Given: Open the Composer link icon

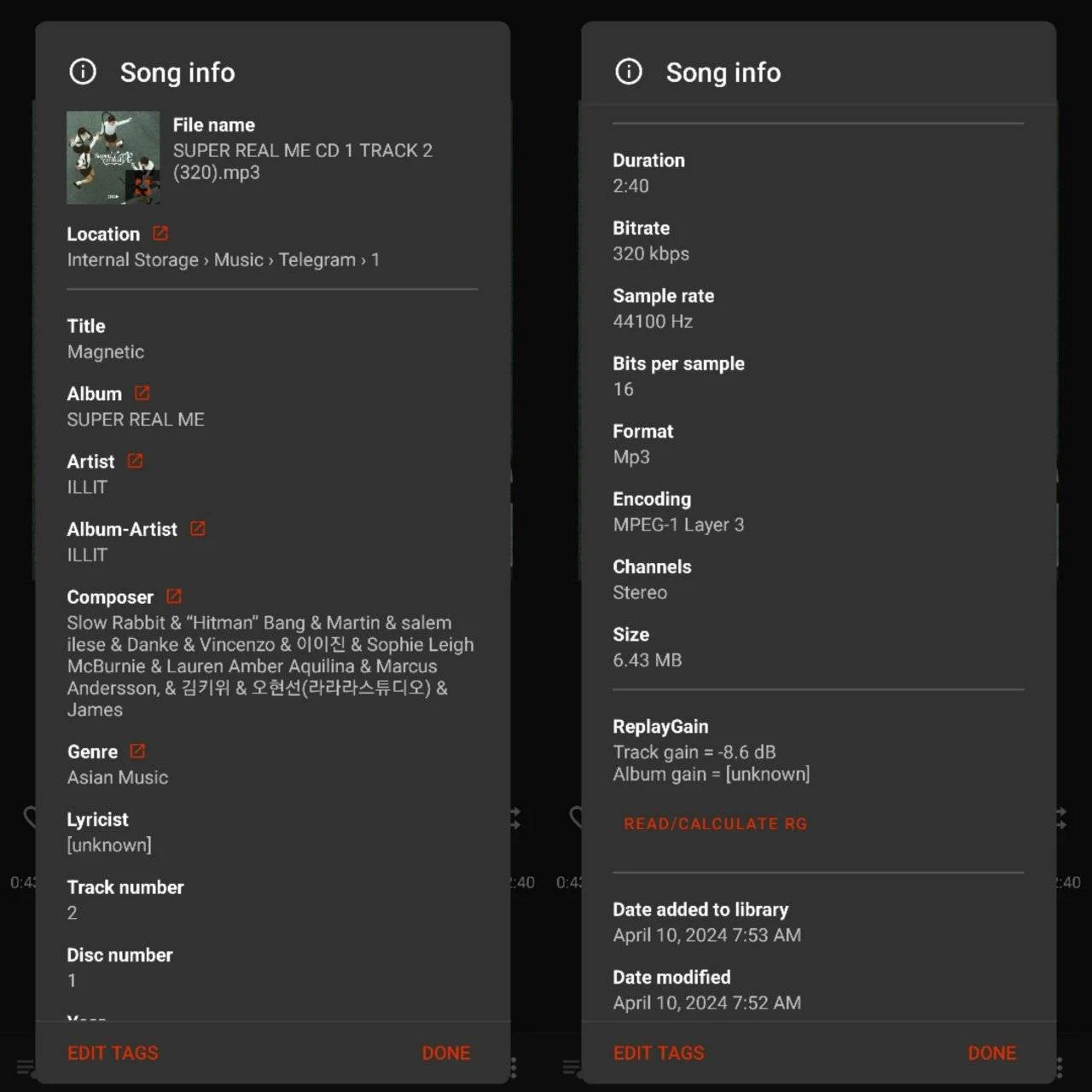Looking at the screenshot, I should click(174, 596).
